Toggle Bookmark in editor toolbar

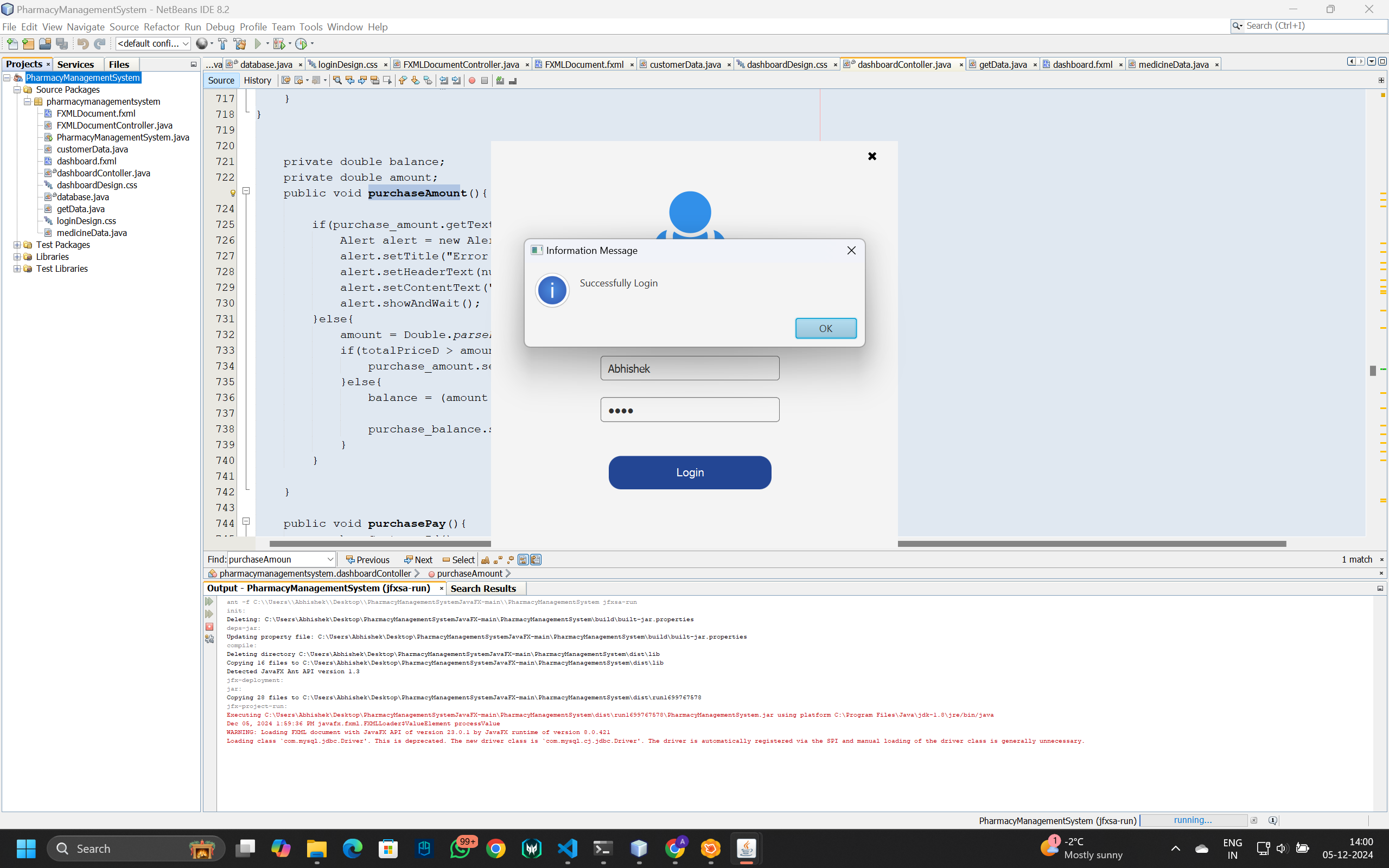click(428, 80)
